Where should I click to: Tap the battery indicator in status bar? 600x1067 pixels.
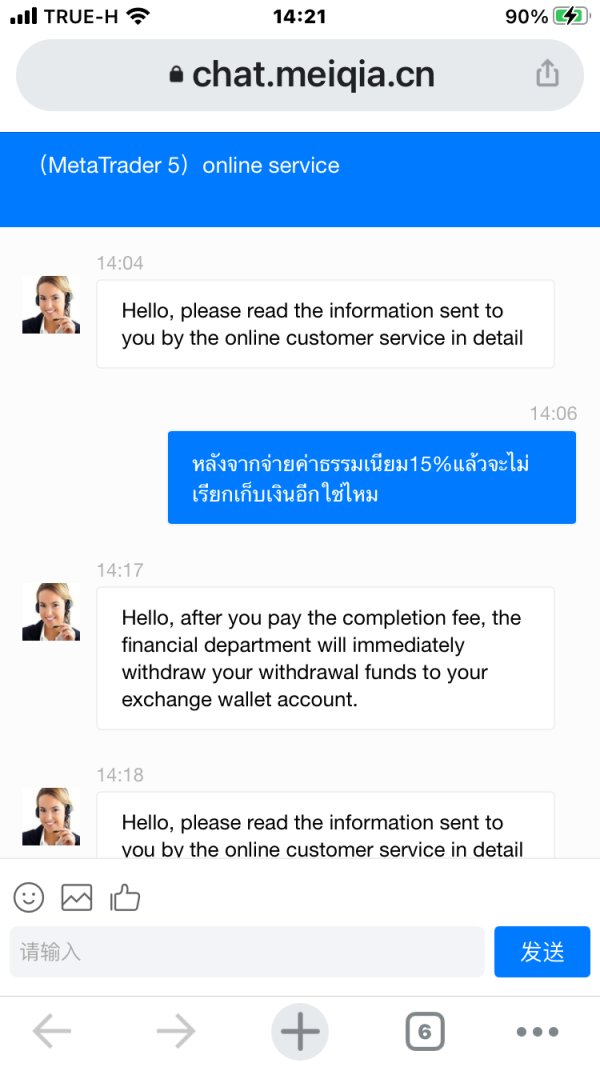(571, 16)
